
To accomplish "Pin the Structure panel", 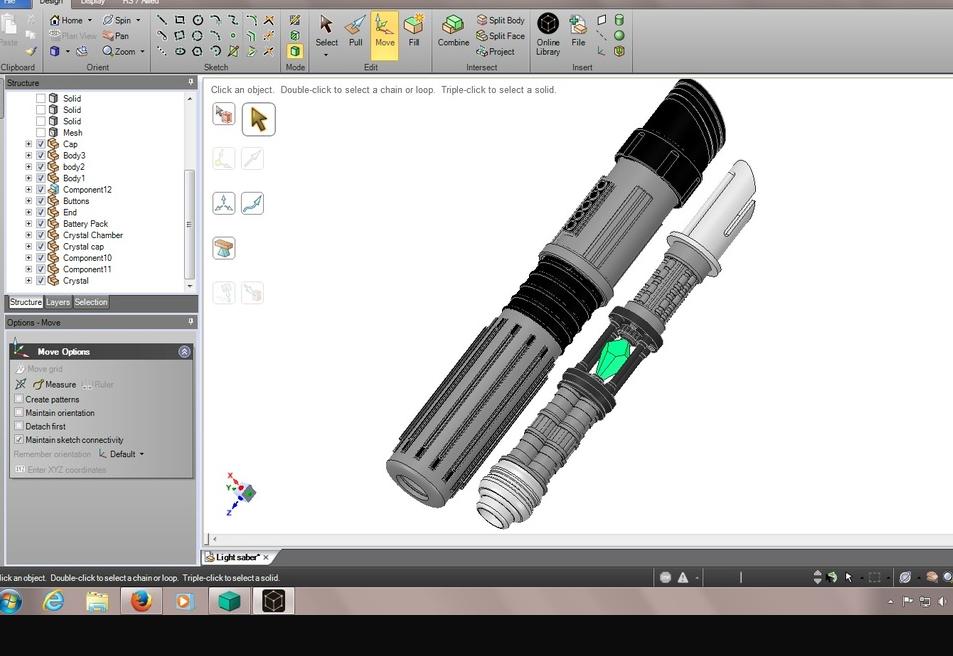I will click(190, 82).
